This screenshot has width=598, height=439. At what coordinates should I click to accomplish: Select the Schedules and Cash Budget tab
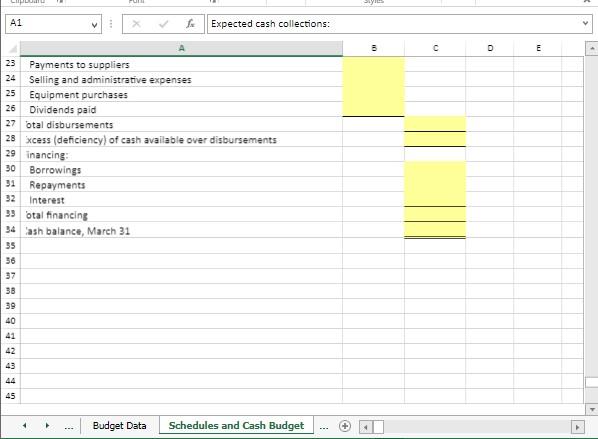pos(236,426)
